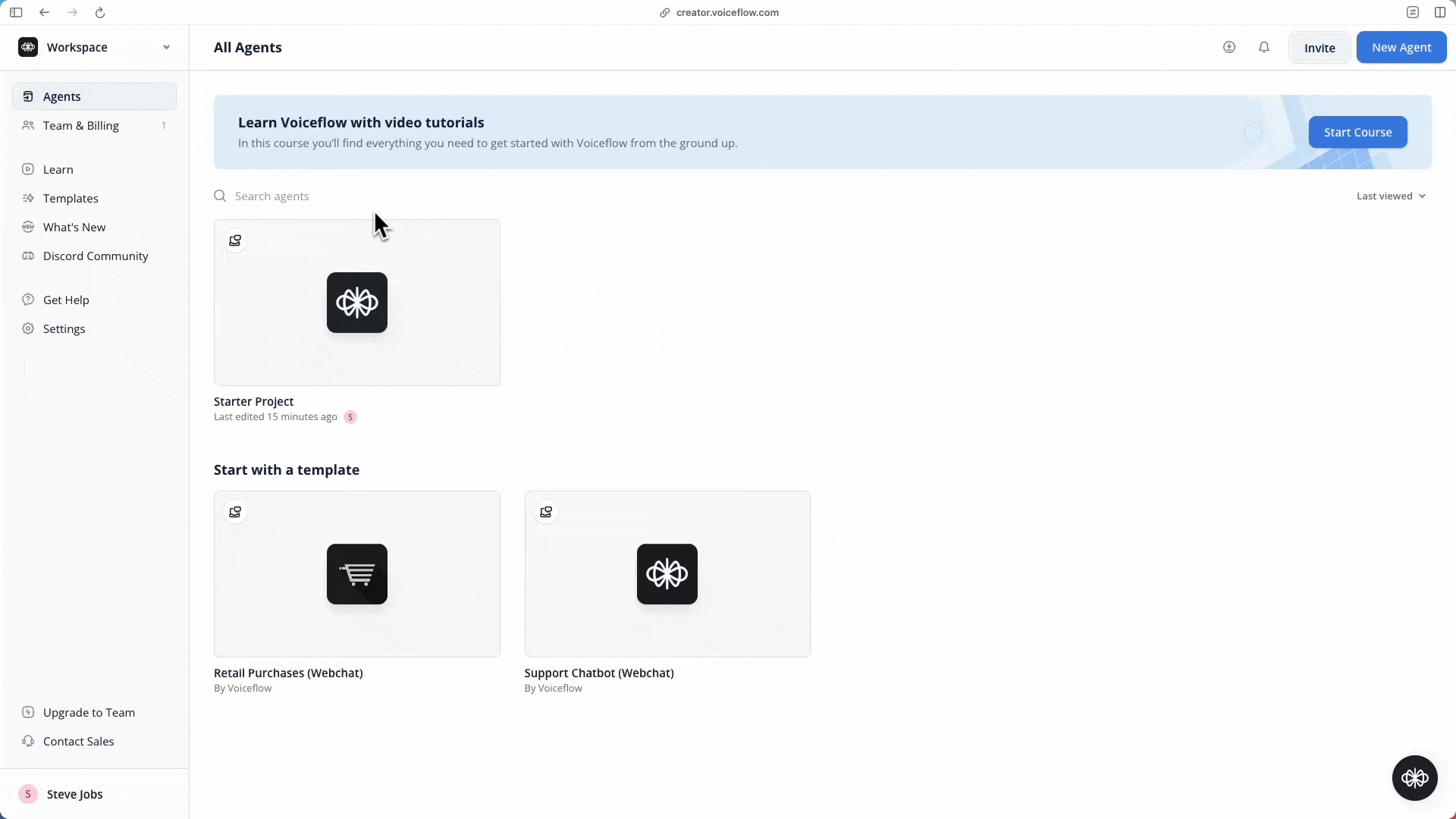Click the Get Help question mark icon
1456x819 pixels.
(x=28, y=300)
